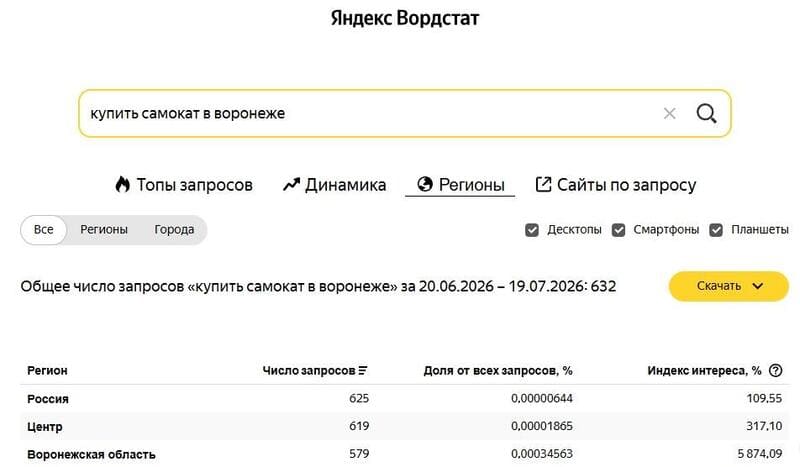The image size is (800, 467).
Task: Click the Регион column header
Action: coord(47,371)
